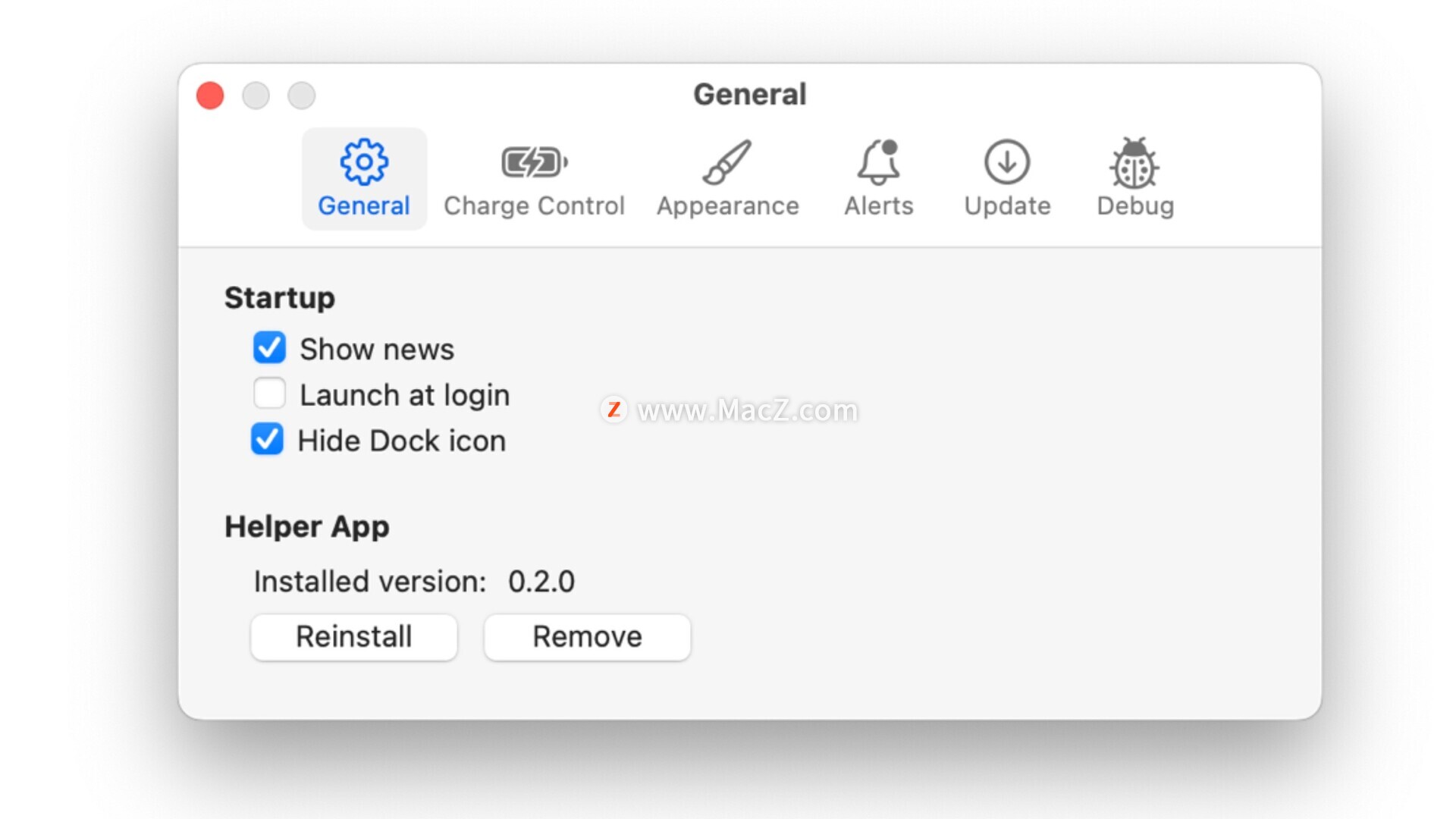Close the General preferences window
This screenshot has height=819, width=1456.
(x=210, y=96)
